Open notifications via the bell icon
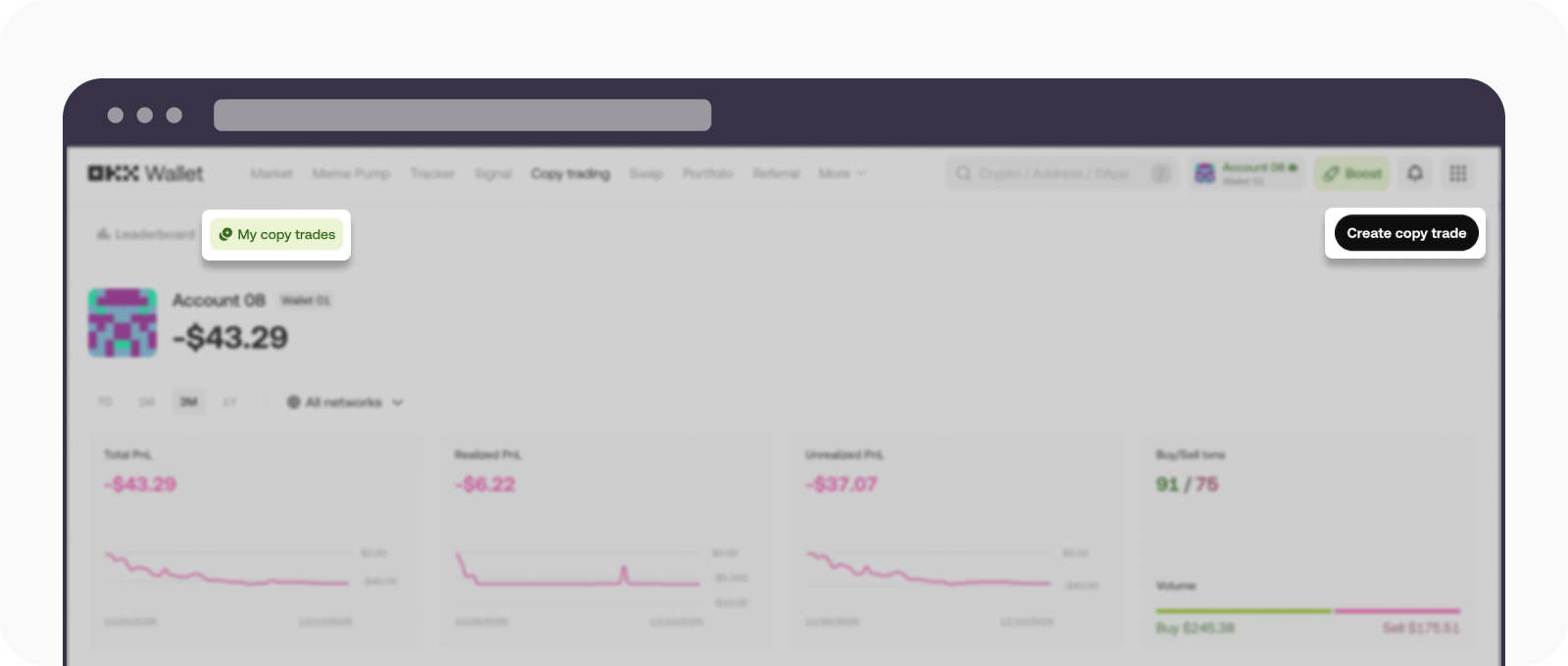 click(x=1415, y=173)
